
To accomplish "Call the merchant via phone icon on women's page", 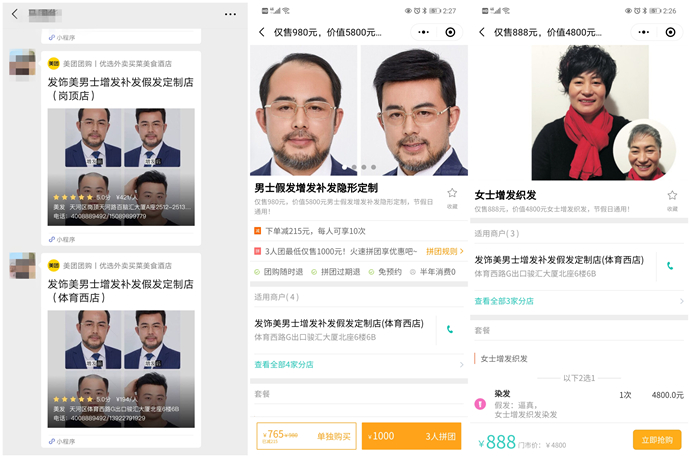I will tap(669, 265).
